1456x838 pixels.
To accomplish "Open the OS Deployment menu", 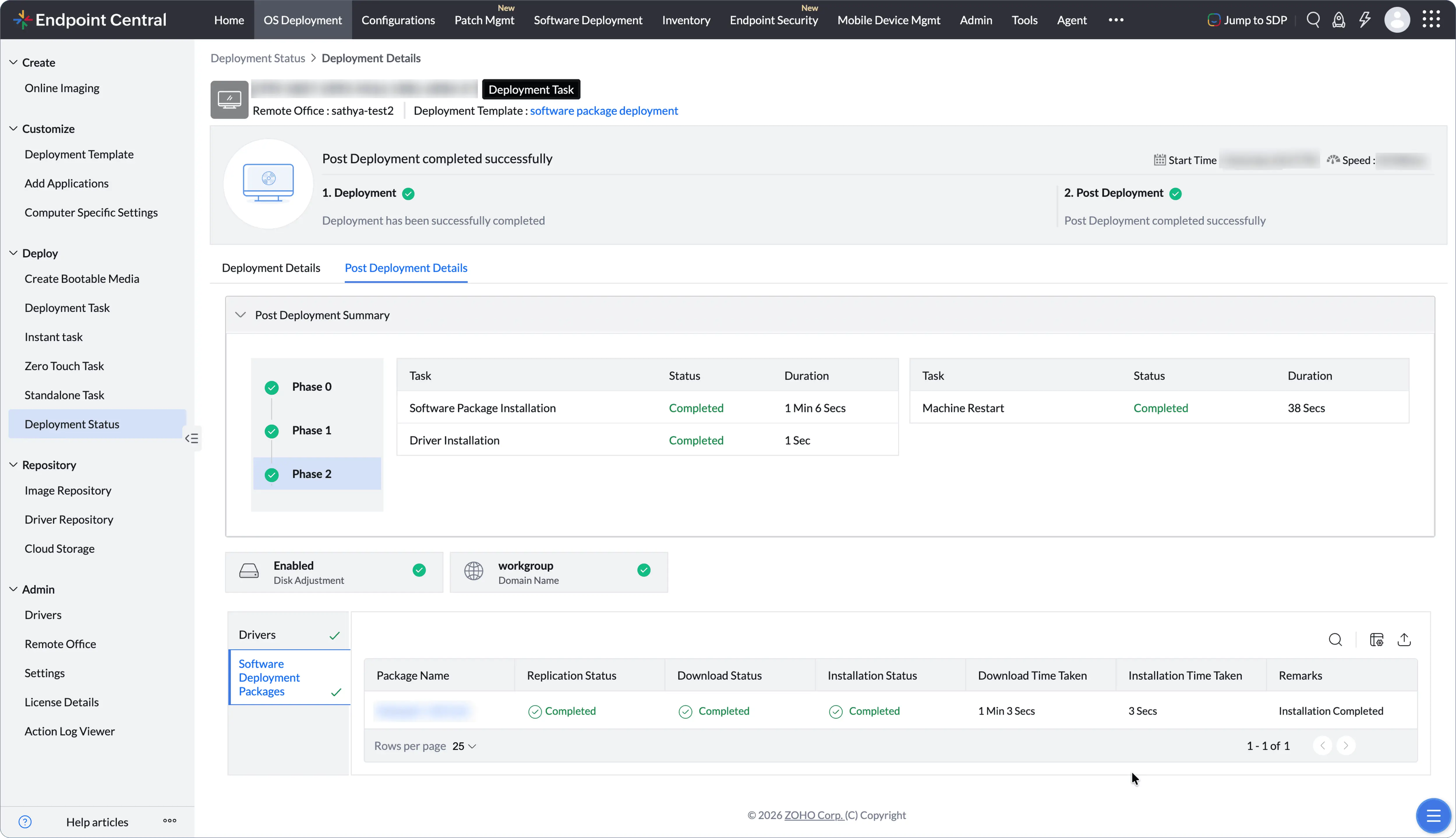I will (303, 20).
